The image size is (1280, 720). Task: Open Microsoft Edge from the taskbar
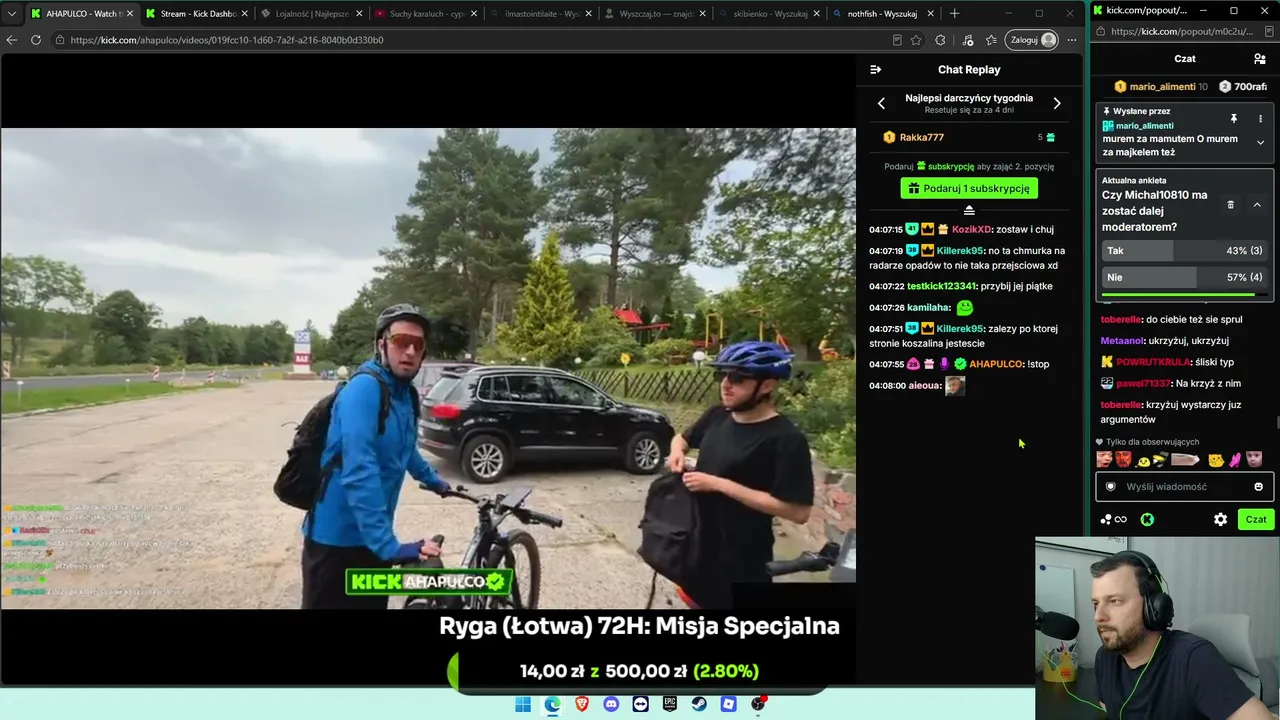point(552,704)
